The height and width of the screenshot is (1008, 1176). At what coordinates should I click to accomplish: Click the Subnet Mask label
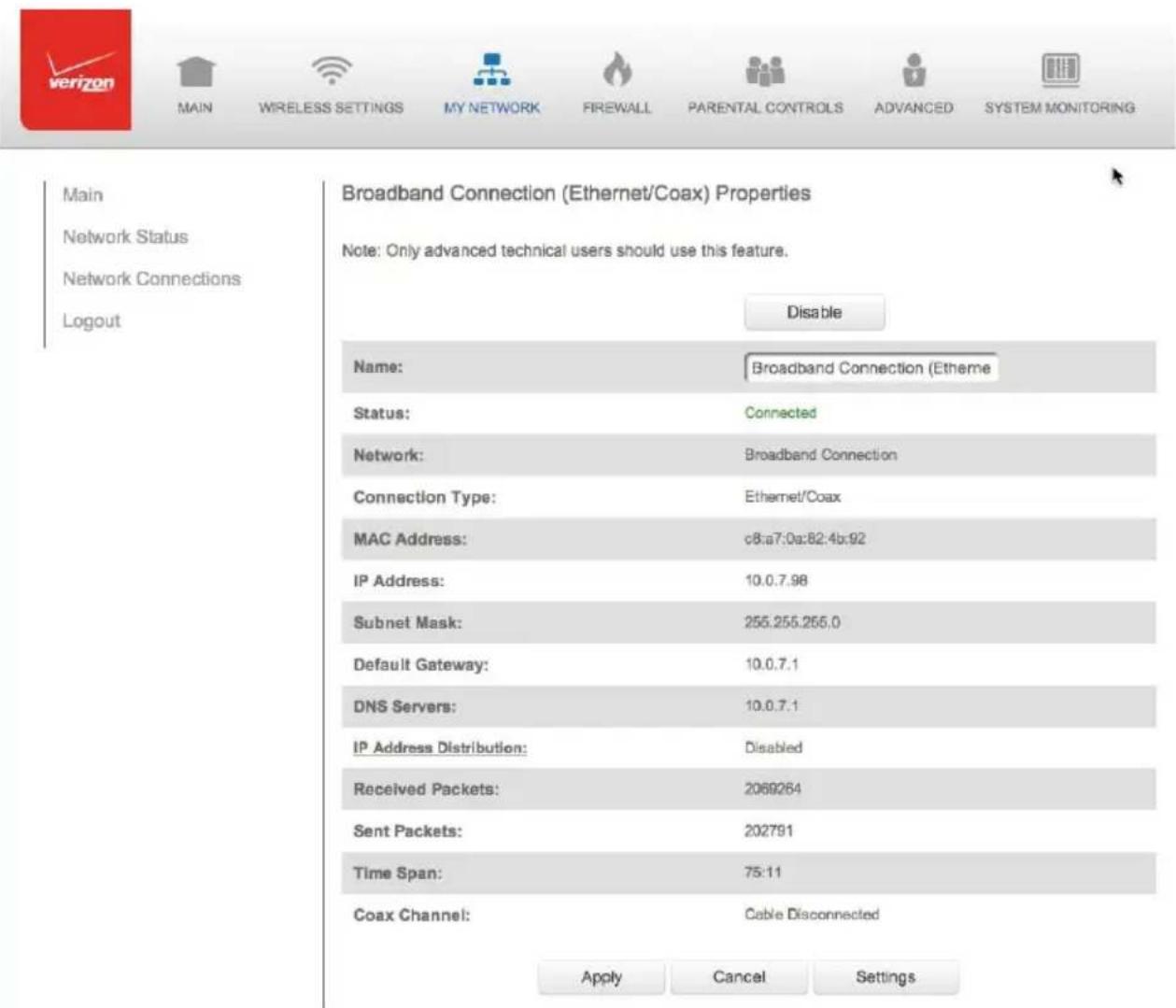407,623
